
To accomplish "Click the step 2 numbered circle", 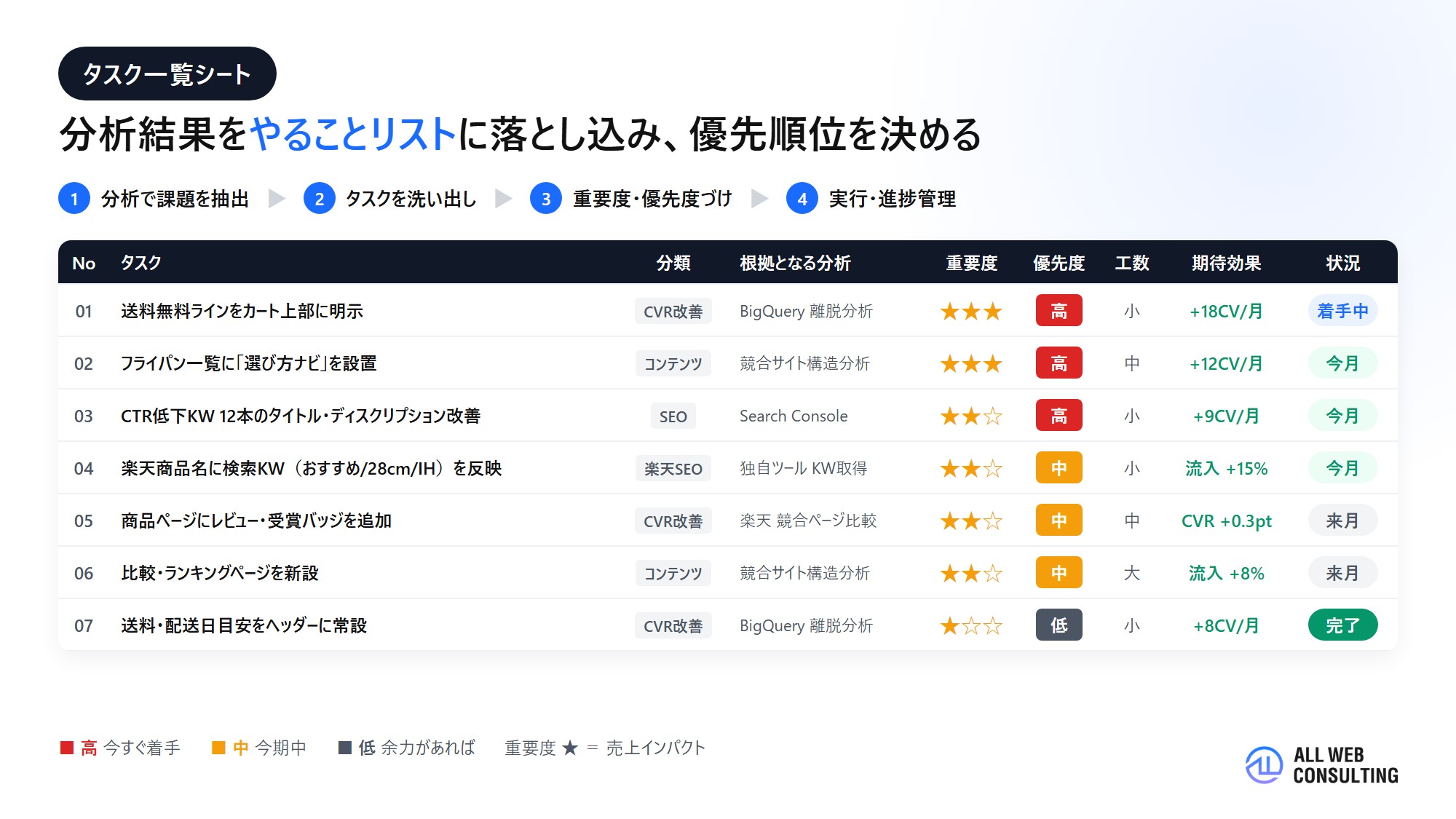I will [x=320, y=199].
